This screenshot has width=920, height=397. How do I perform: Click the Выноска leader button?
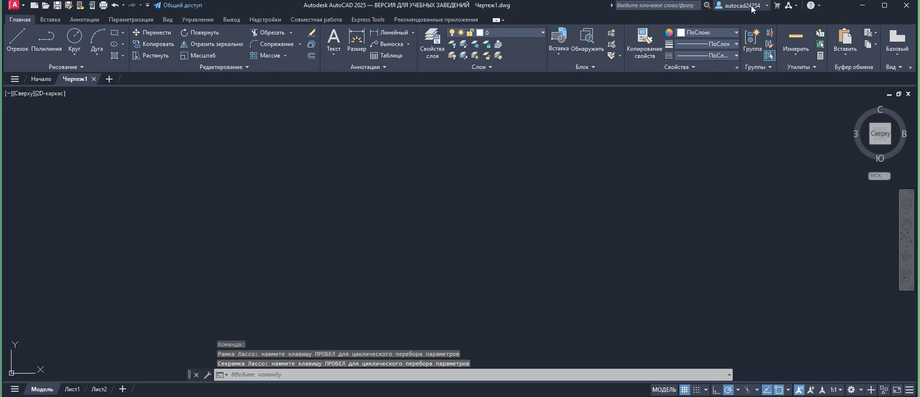(x=387, y=44)
